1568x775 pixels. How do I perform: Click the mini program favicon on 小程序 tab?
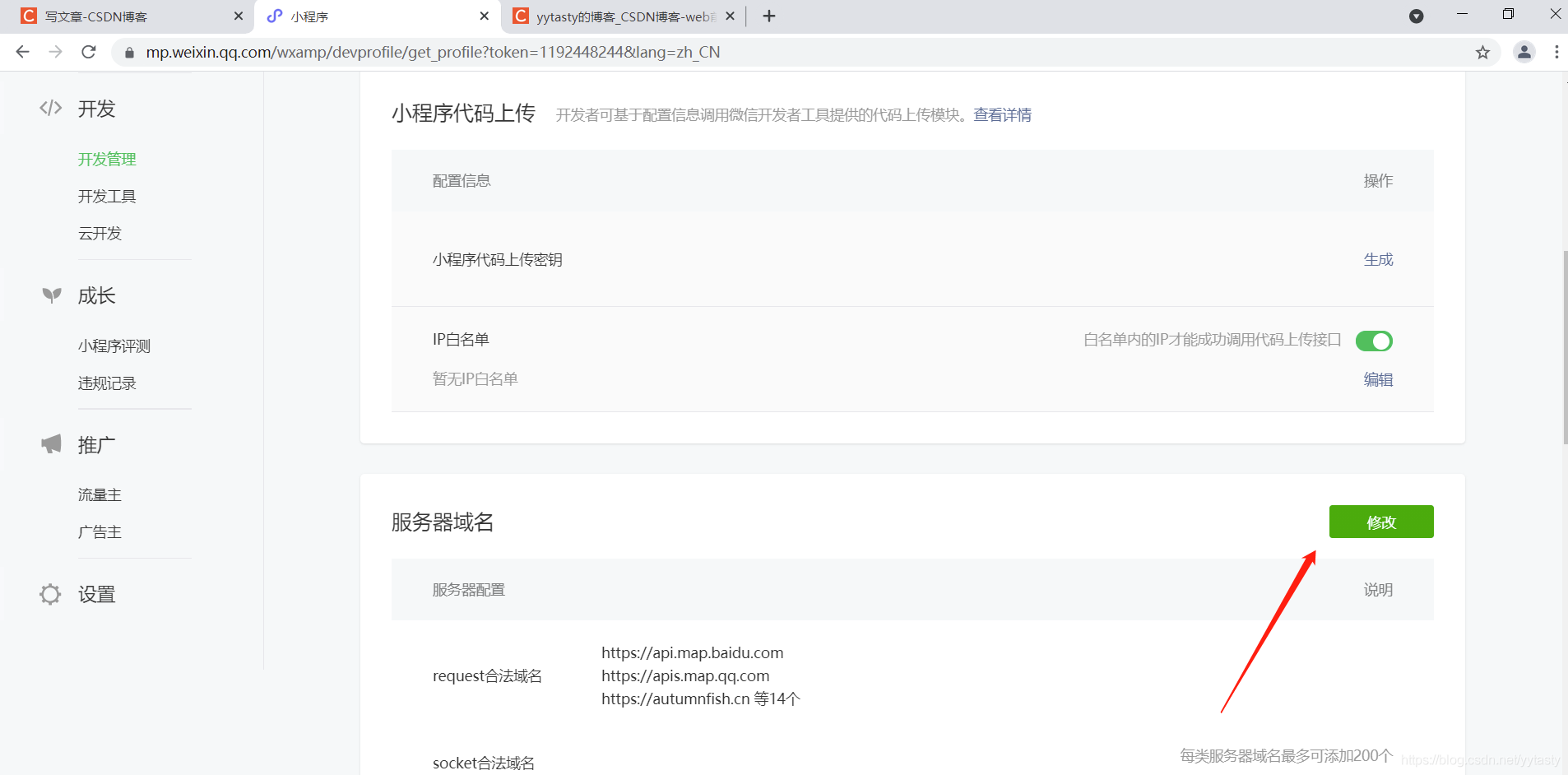coord(275,16)
